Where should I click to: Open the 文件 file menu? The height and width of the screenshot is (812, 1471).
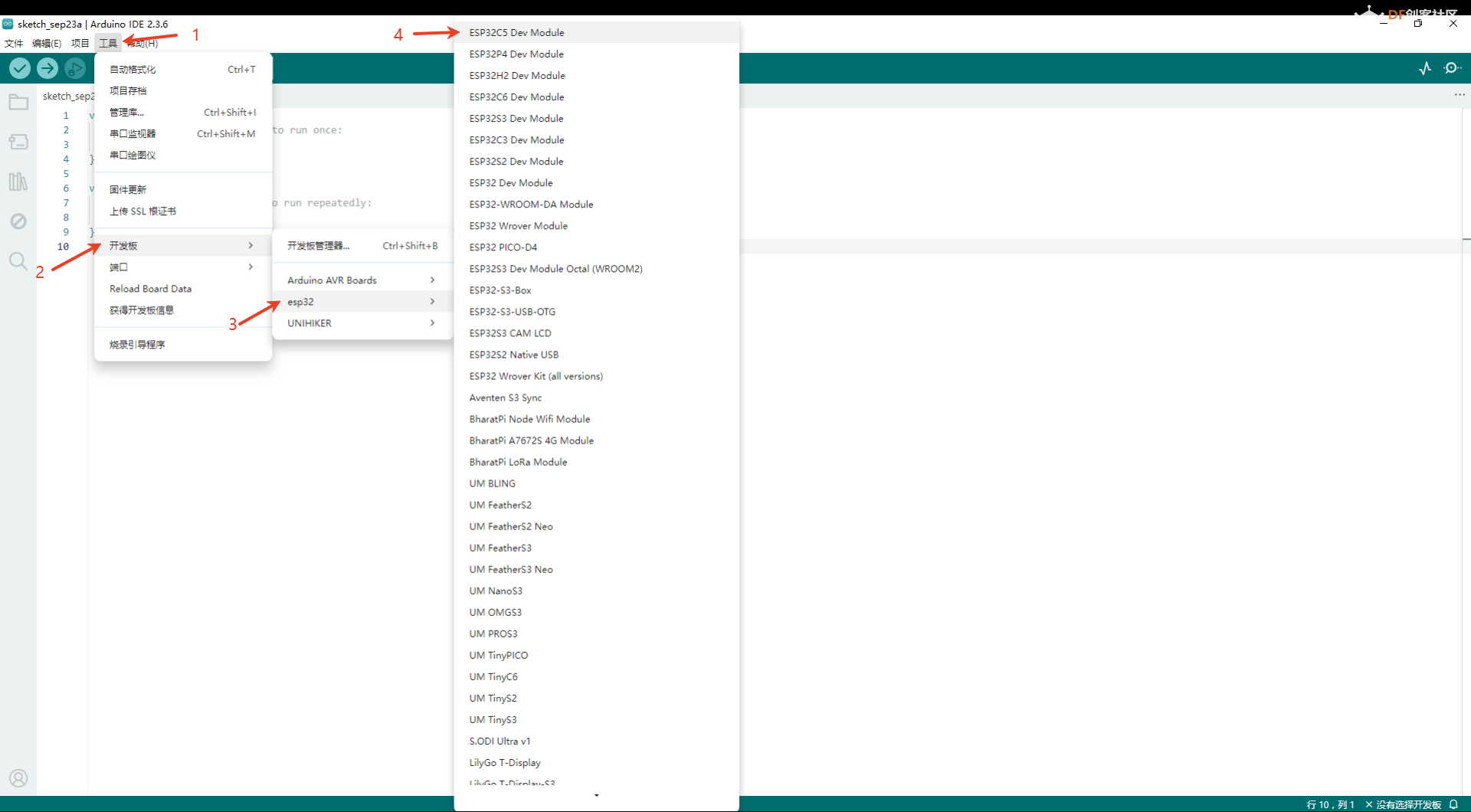click(x=14, y=44)
